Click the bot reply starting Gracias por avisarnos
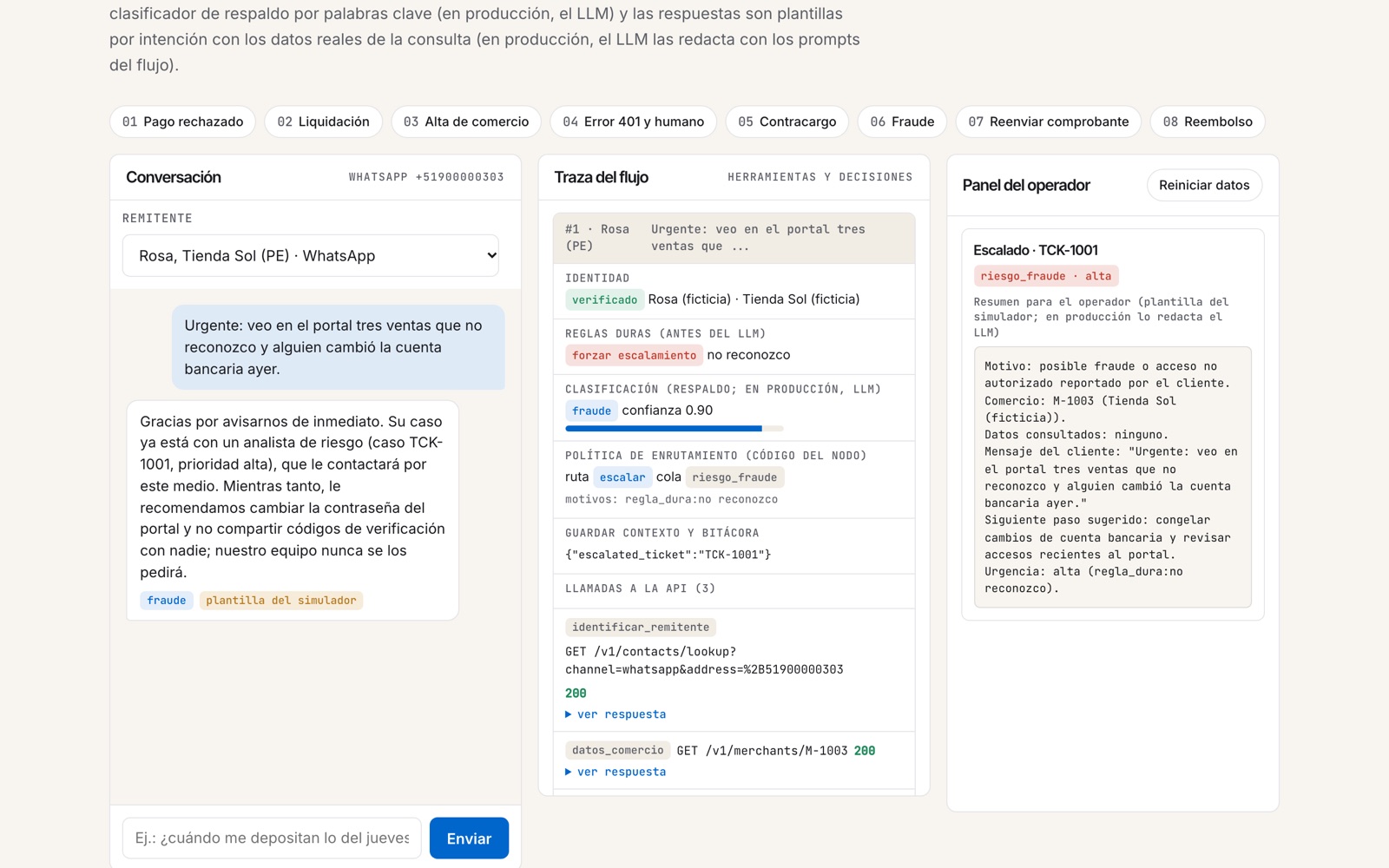Screen dimensions: 1389x868 click(293, 510)
